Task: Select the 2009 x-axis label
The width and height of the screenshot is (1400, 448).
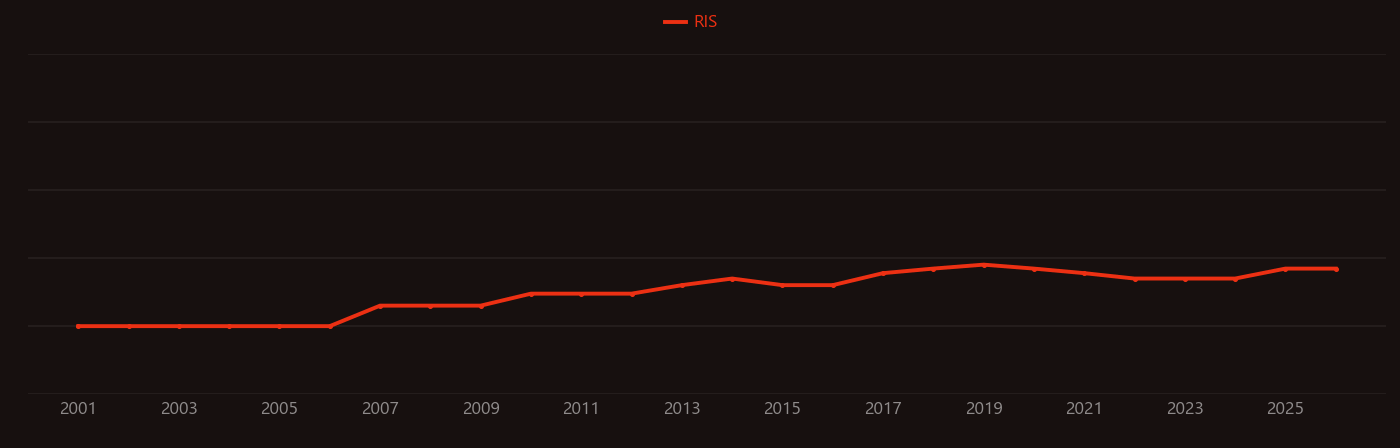Action: click(481, 409)
